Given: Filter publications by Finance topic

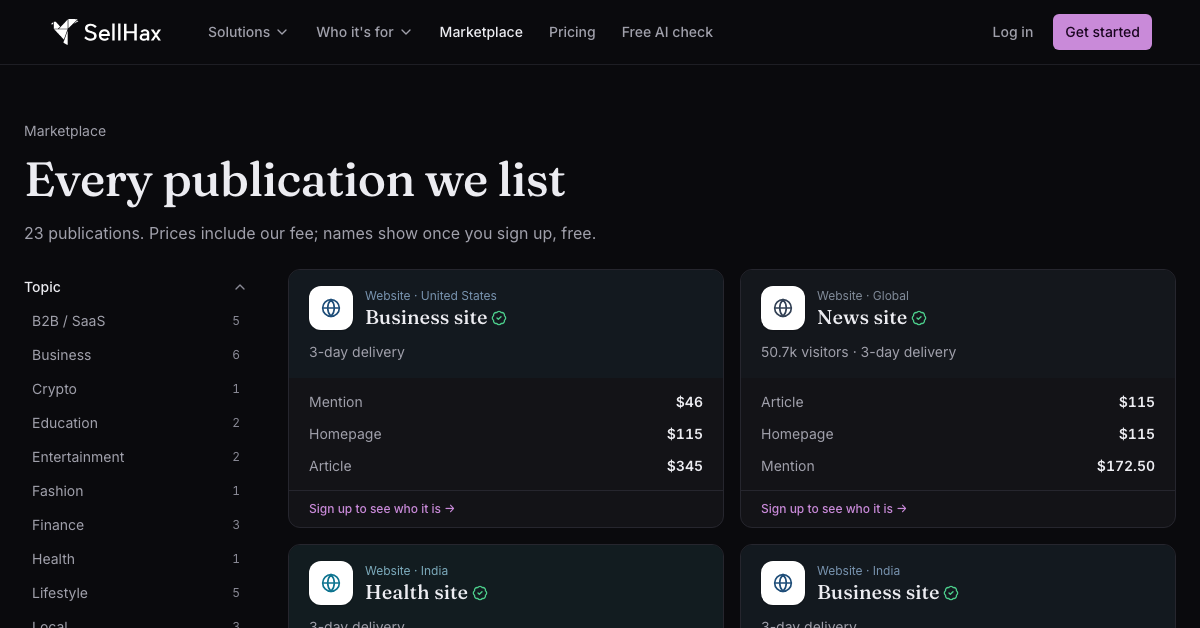Looking at the screenshot, I should point(136,525).
